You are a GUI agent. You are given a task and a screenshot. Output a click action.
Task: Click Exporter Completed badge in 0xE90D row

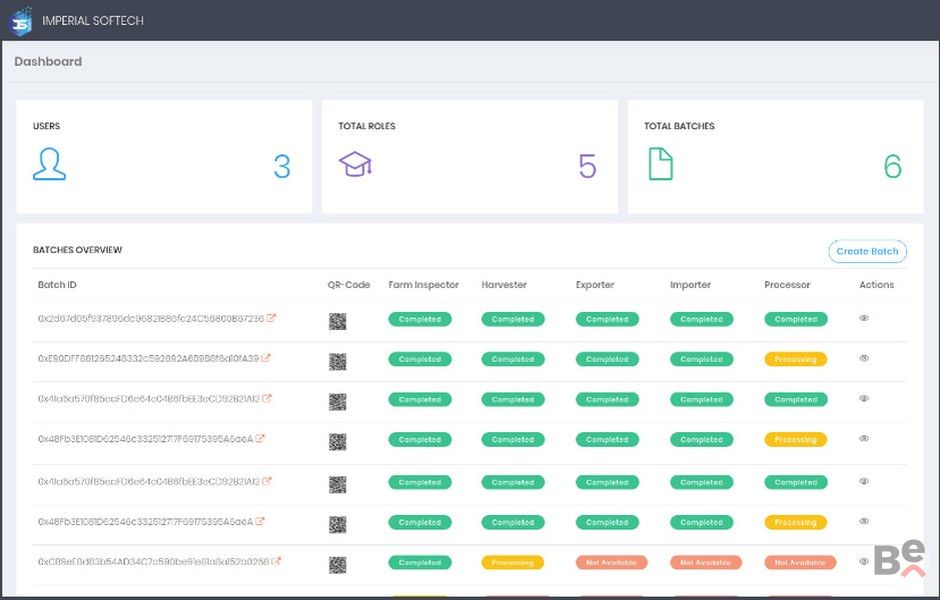[x=607, y=360]
